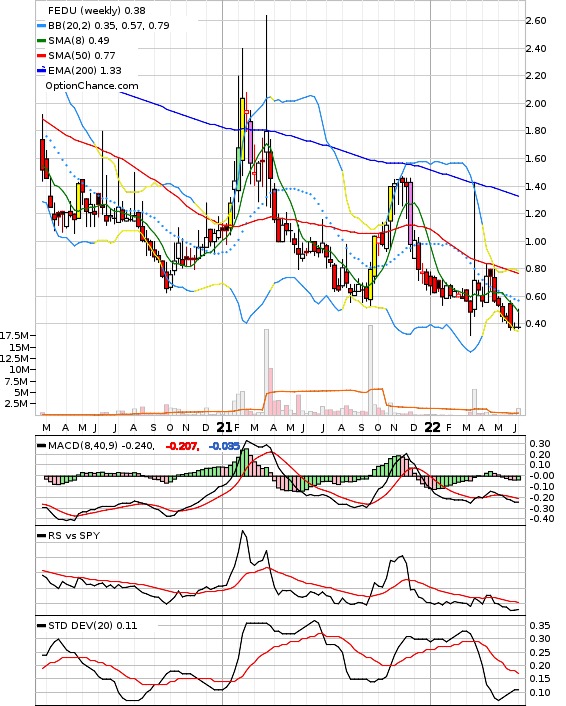
Task: Click the tallest volume bar near April 2021
Action: click(266, 372)
